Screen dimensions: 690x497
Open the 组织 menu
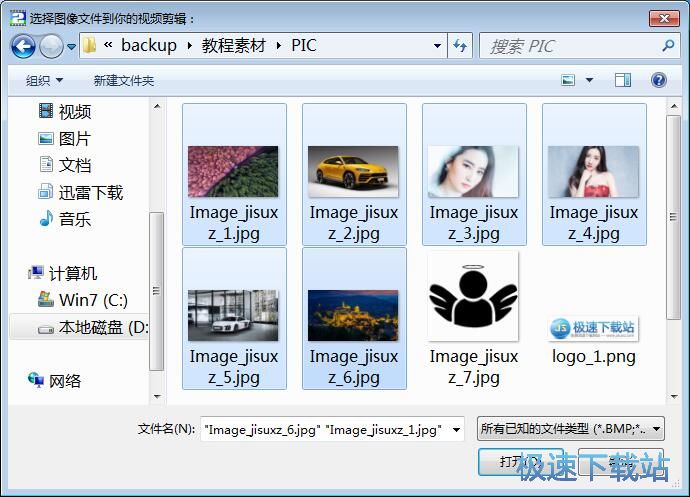pos(44,81)
